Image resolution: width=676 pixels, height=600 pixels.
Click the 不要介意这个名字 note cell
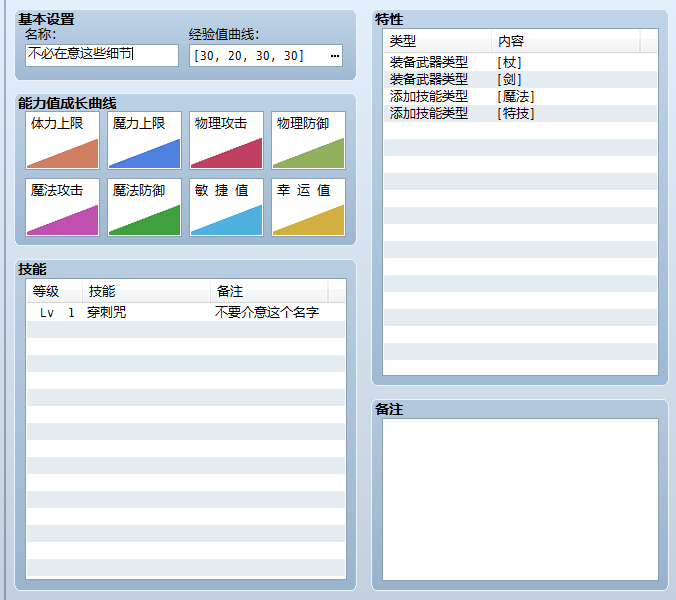(267, 312)
